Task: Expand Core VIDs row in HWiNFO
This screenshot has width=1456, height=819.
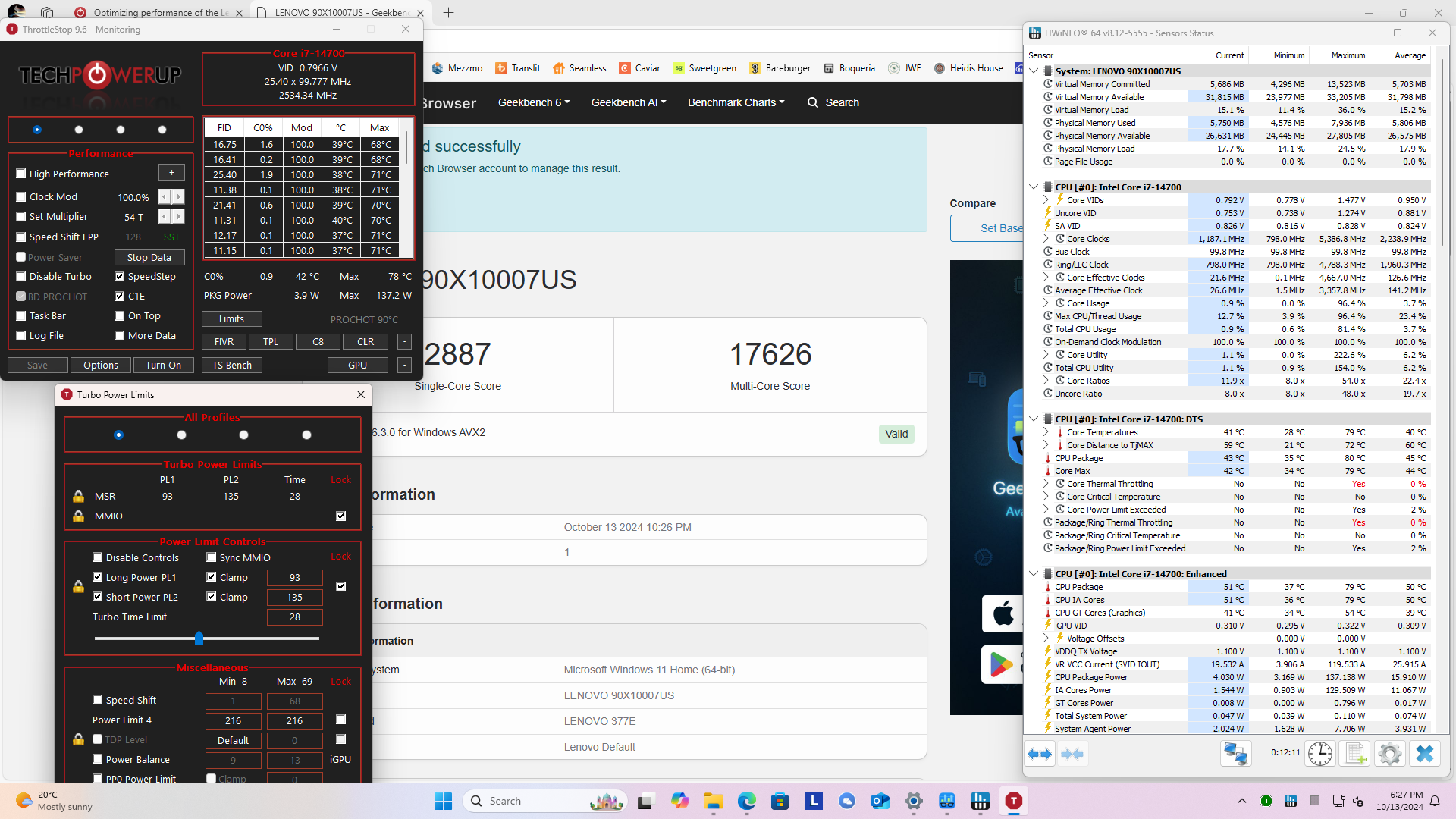Action: click(x=1046, y=200)
